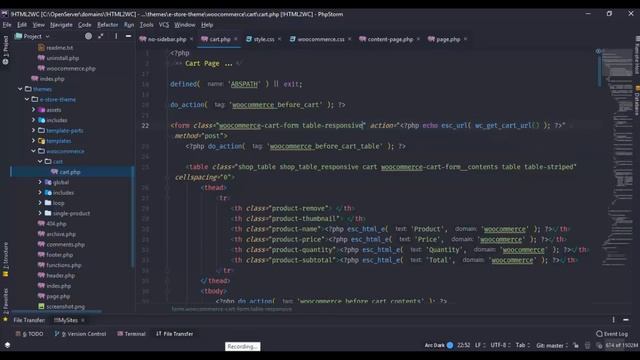Open the Navigate menu
The width and height of the screenshot is (640, 360).
[61, 25]
